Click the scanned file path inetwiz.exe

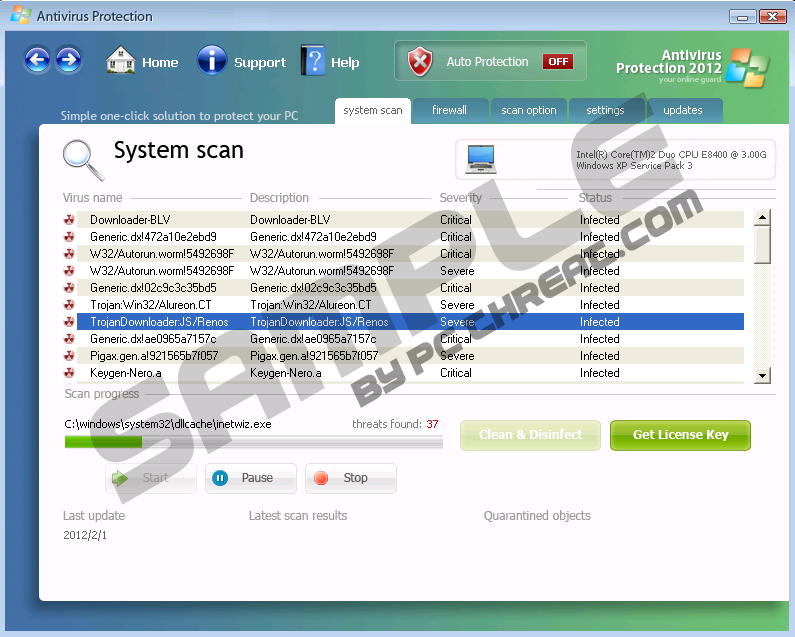(x=168, y=424)
